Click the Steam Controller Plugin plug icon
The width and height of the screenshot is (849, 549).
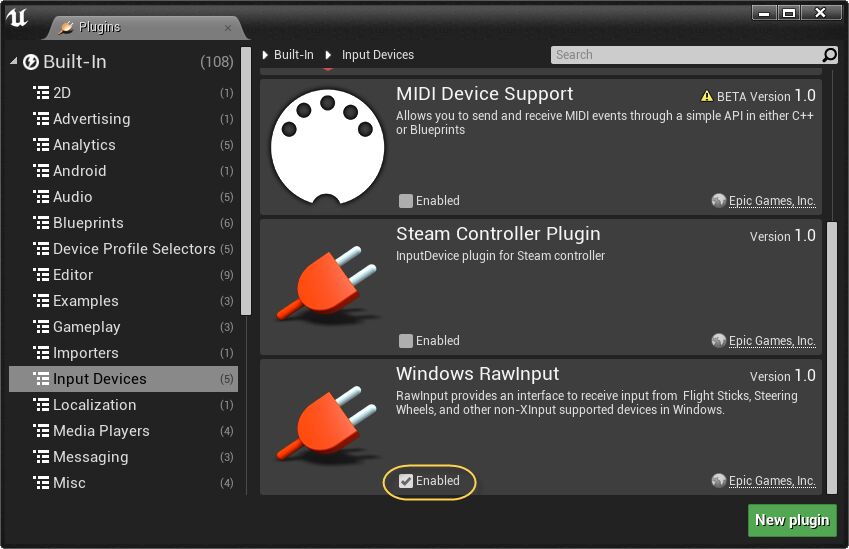[x=327, y=287]
